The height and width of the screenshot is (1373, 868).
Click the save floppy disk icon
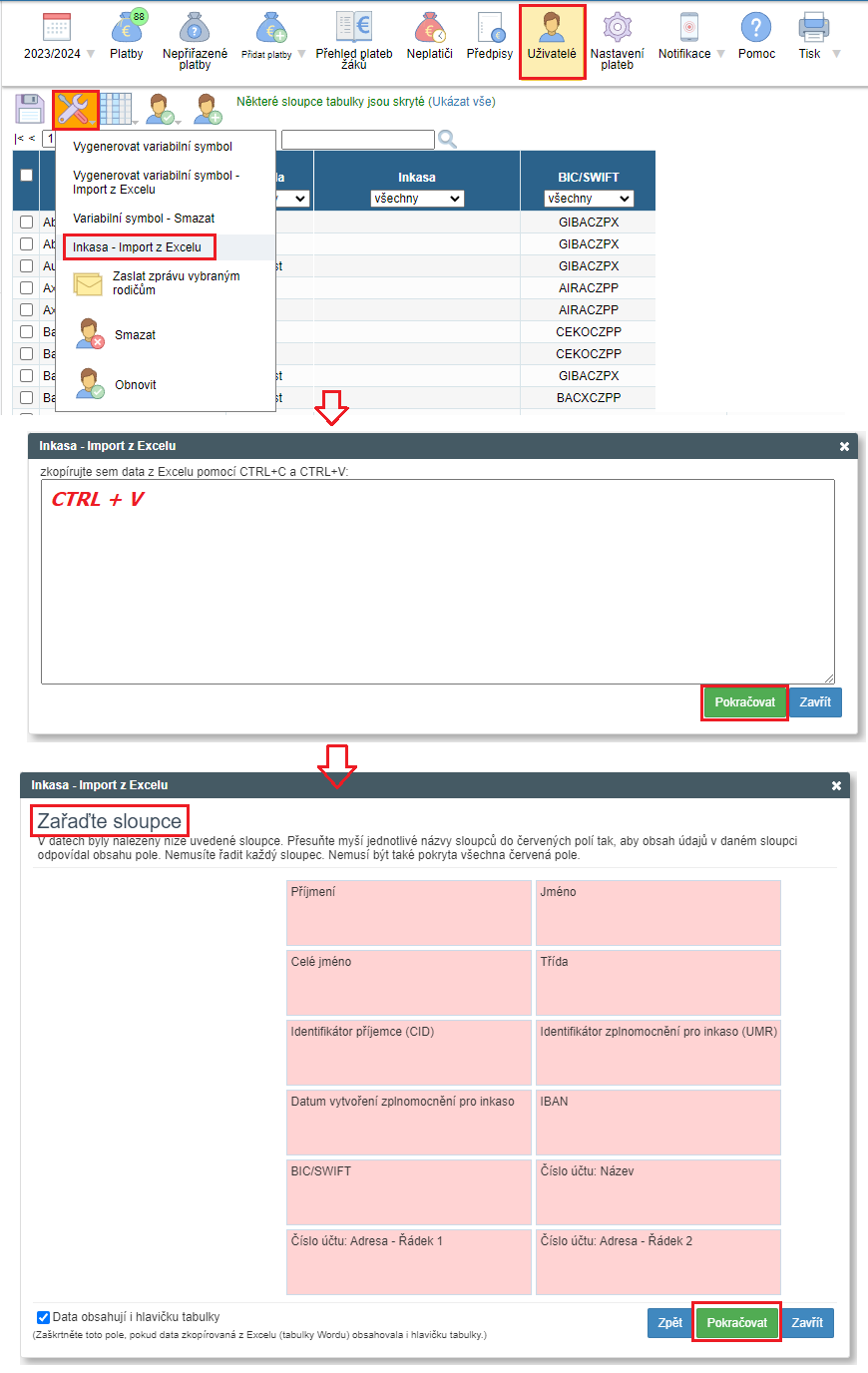pos(30,109)
